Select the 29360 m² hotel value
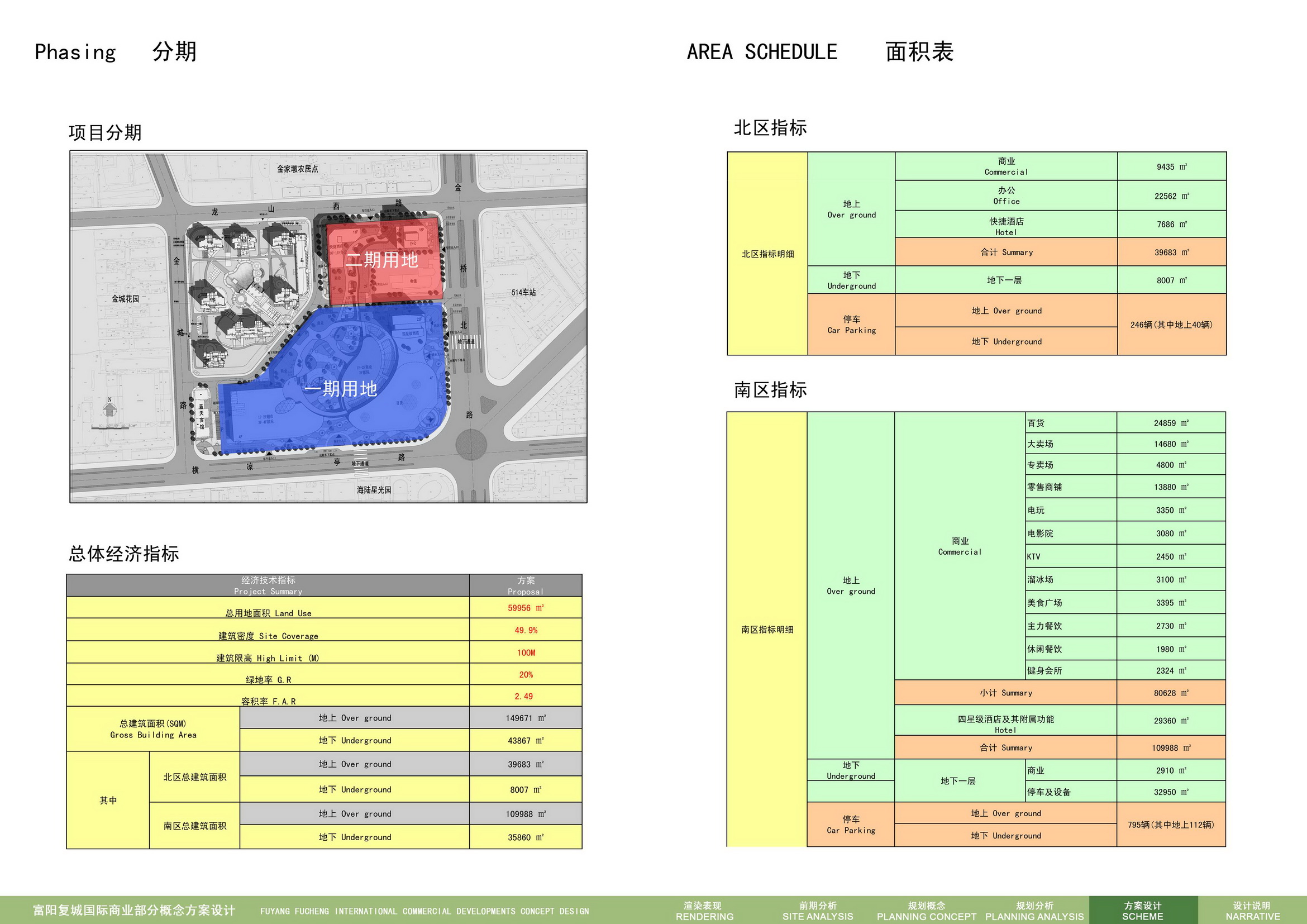This screenshot has width=1307, height=924. point(1171,720)
